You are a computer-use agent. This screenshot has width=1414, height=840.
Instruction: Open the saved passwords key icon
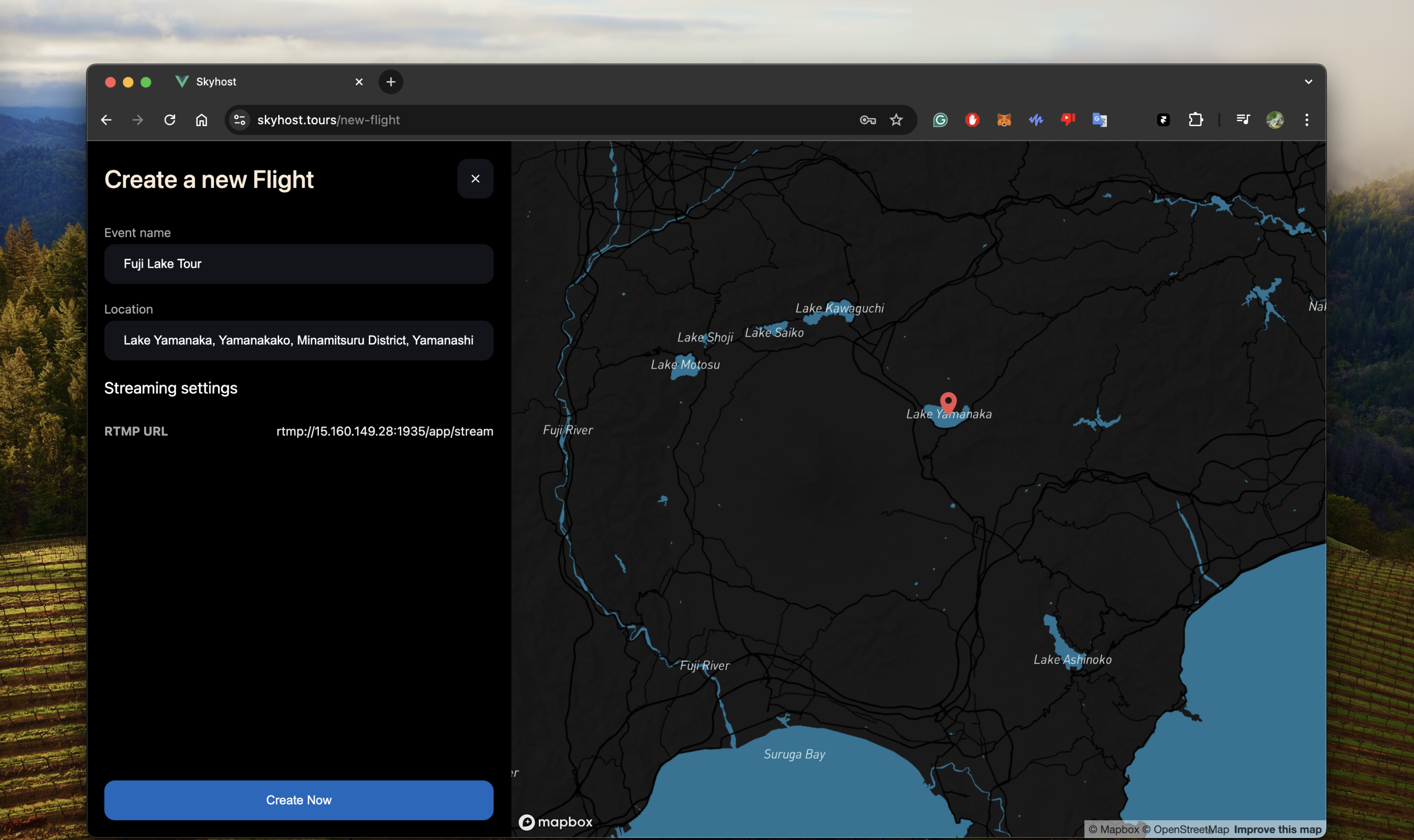coord(867,120)
